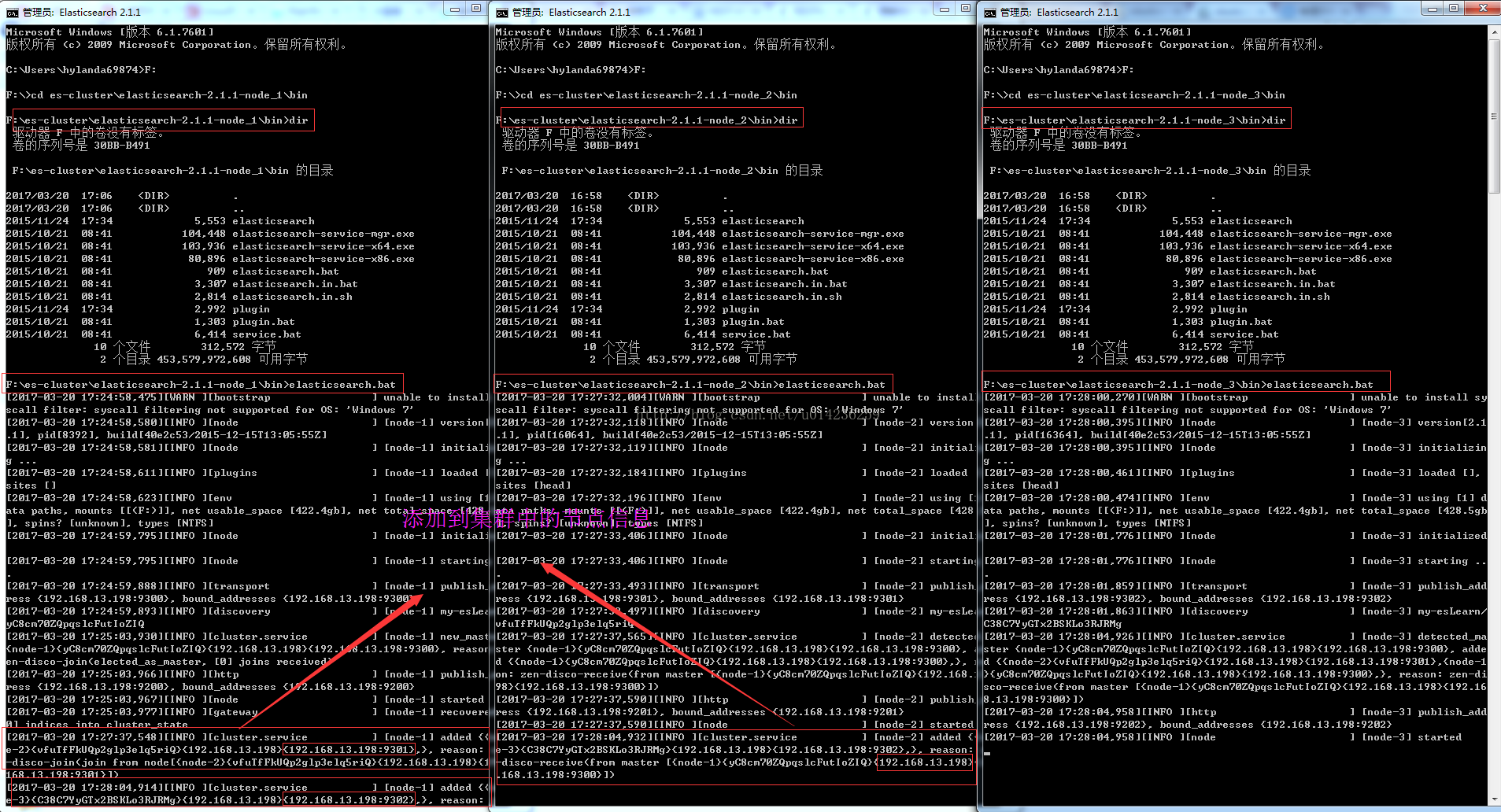Click the left window title 管理员: Elasticsearch 2.1.1
This screenshot has height=812, width=1501.
tap(82, 13)
